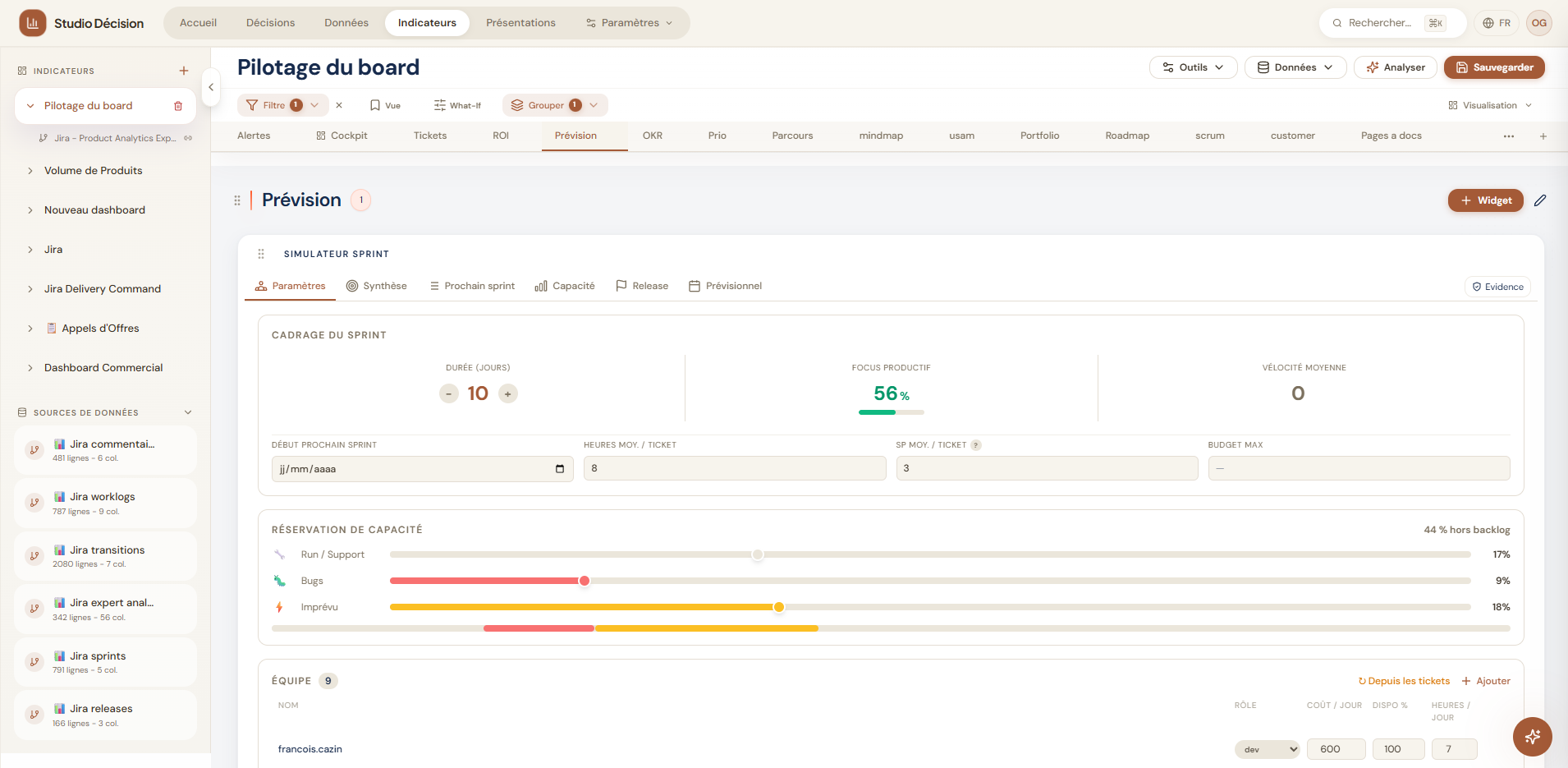Image resolution: width=1568 pixels, height=768 pixels.
Task: Click the Heures moy. / ticket input
Action: click(x=735, y=468)
